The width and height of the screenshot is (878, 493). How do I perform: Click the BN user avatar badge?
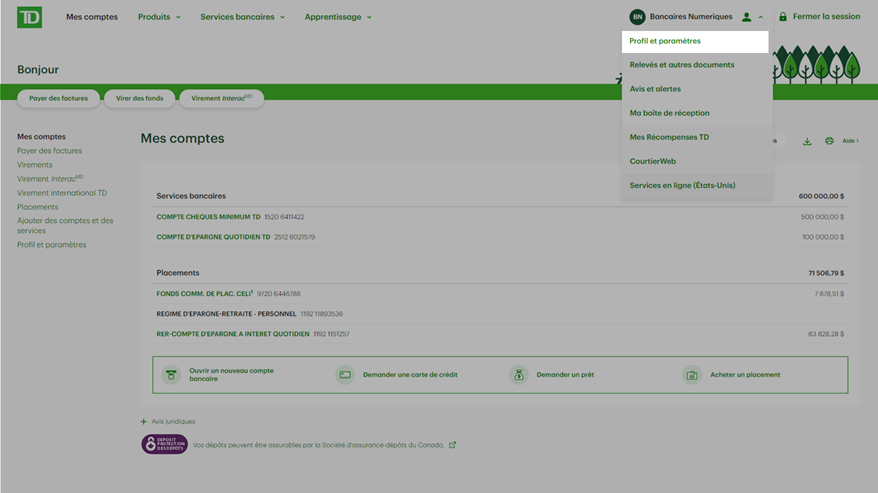point(637,17)
